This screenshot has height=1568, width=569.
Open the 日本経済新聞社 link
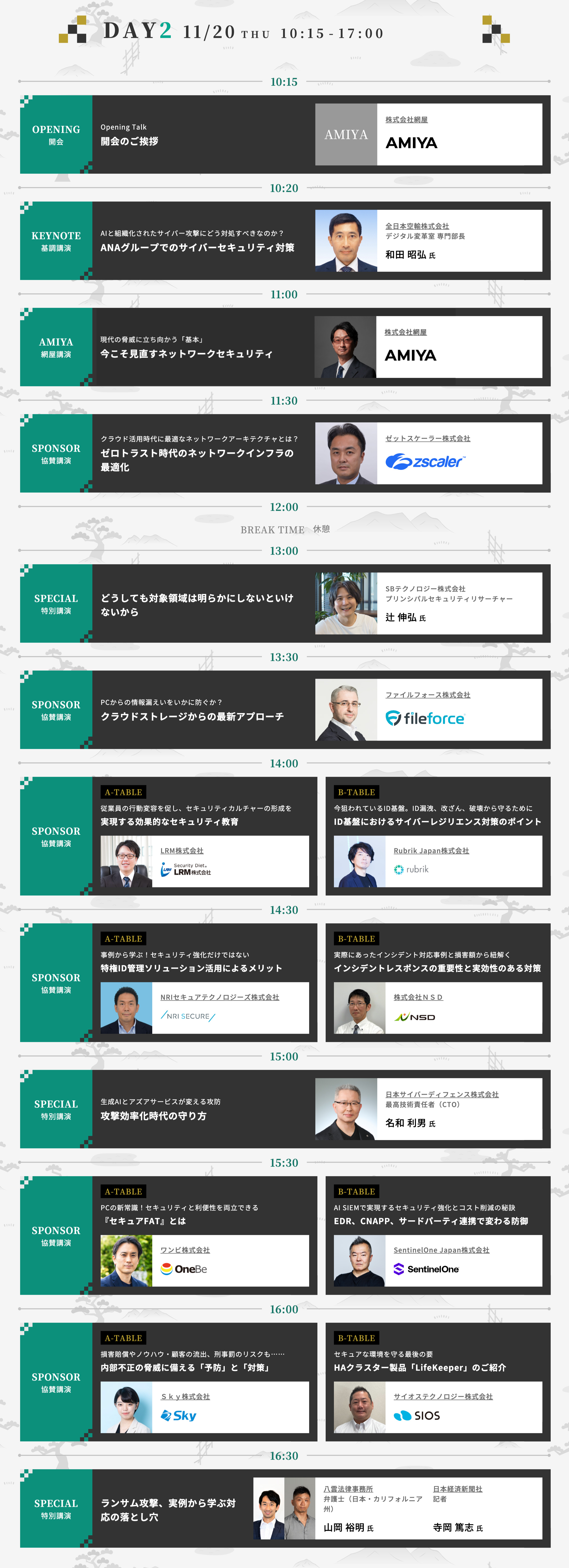(457, 1489)
